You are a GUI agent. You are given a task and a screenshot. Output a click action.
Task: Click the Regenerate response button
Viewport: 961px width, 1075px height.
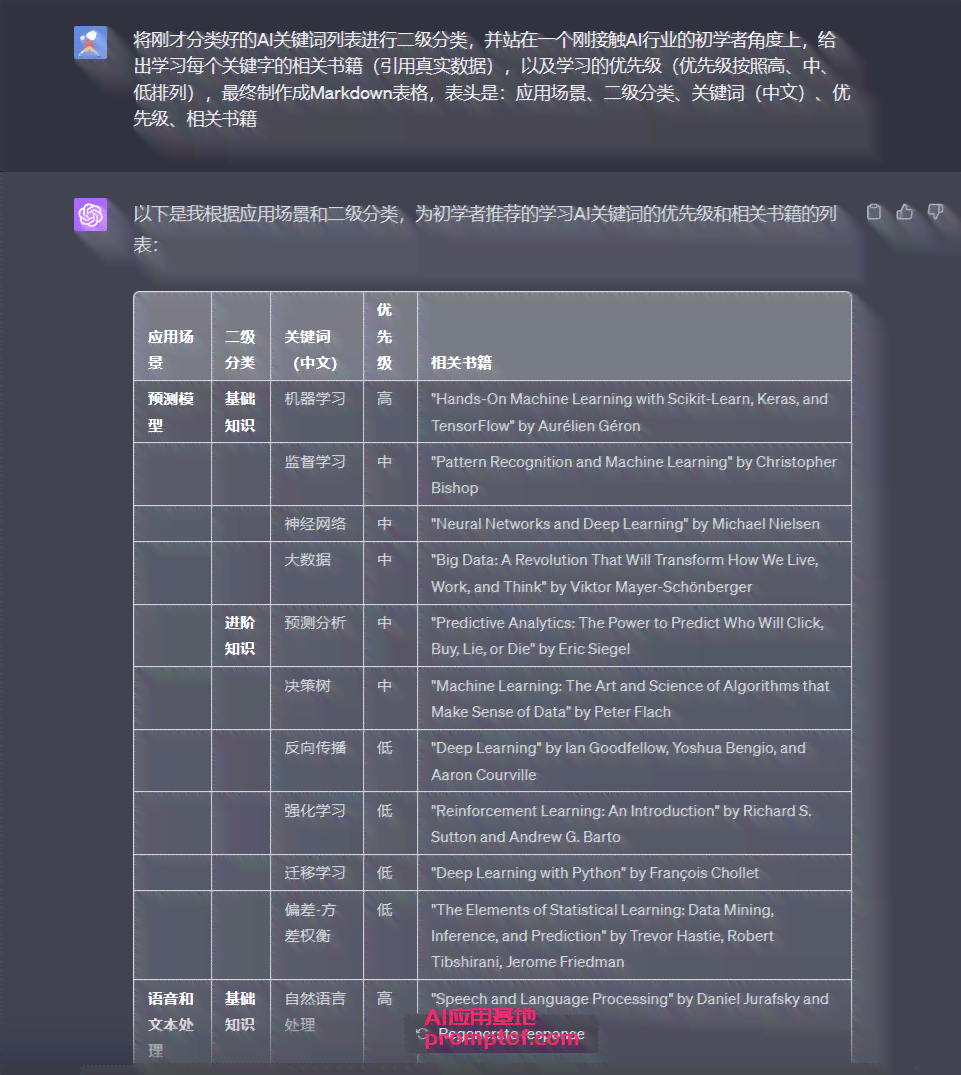[501, 1034]
